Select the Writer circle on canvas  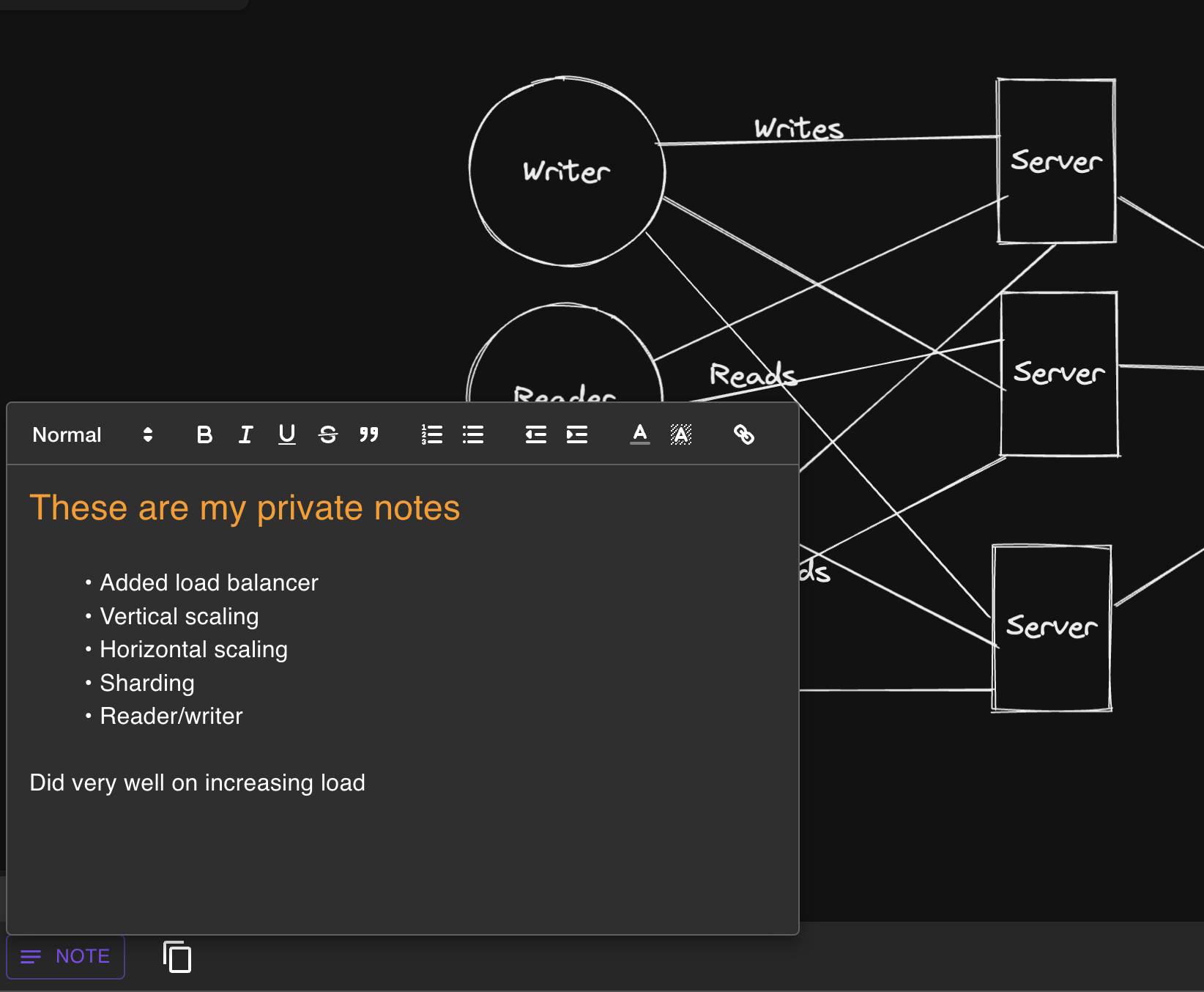coord(567,171)
